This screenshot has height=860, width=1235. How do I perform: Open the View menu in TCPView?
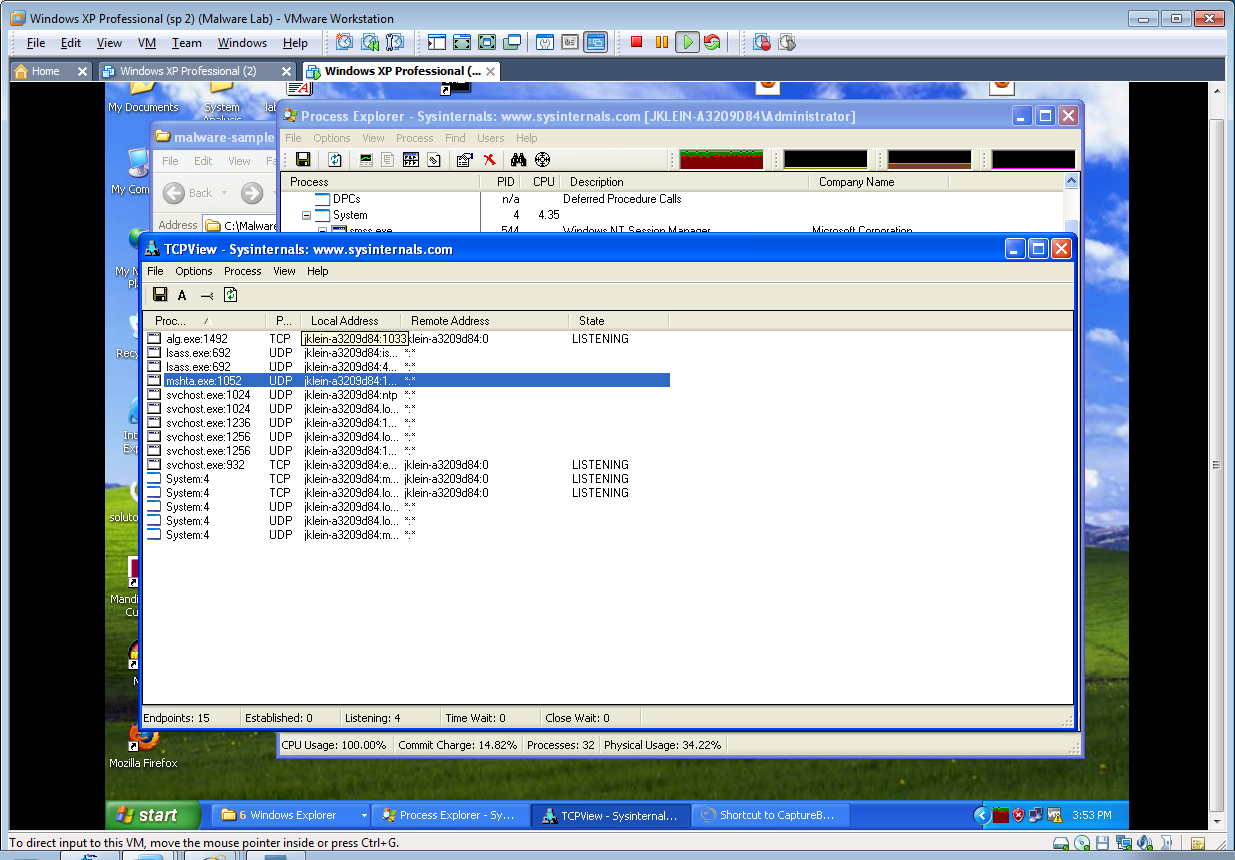[x=285, y=271]
